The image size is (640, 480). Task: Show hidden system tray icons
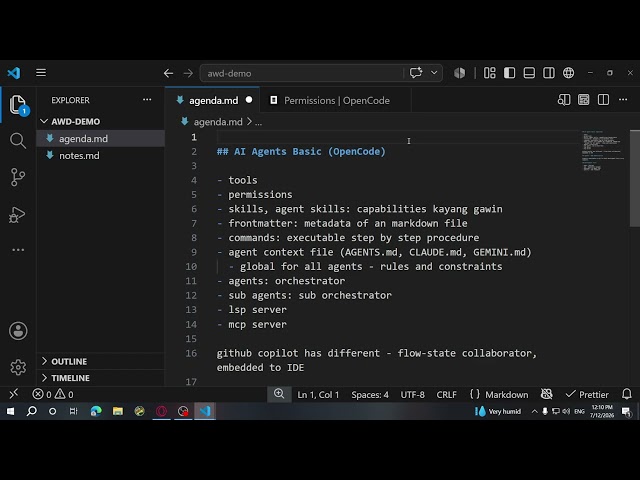pos(534,411)
